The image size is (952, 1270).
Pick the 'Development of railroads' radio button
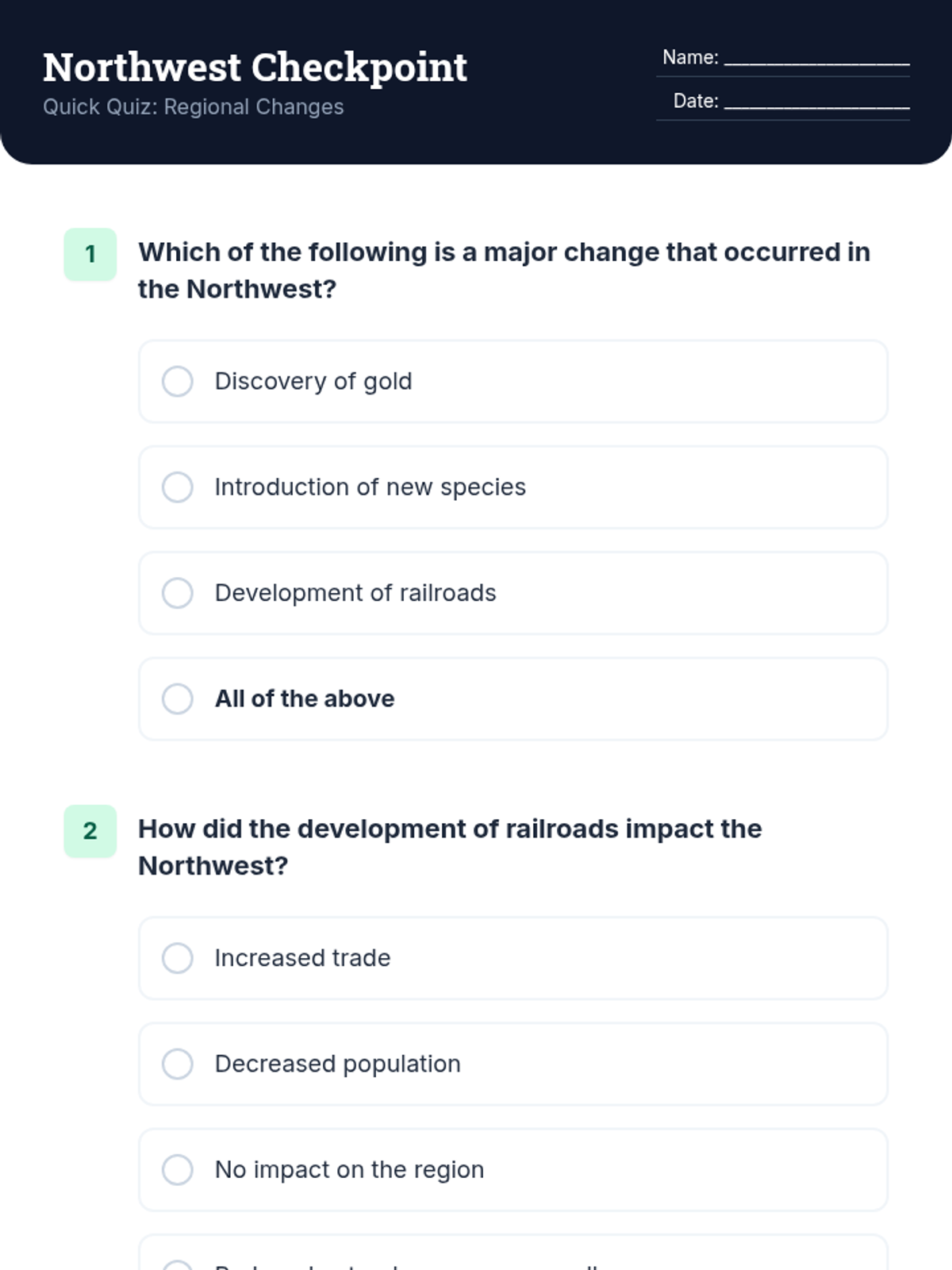(x=178, y=593)
